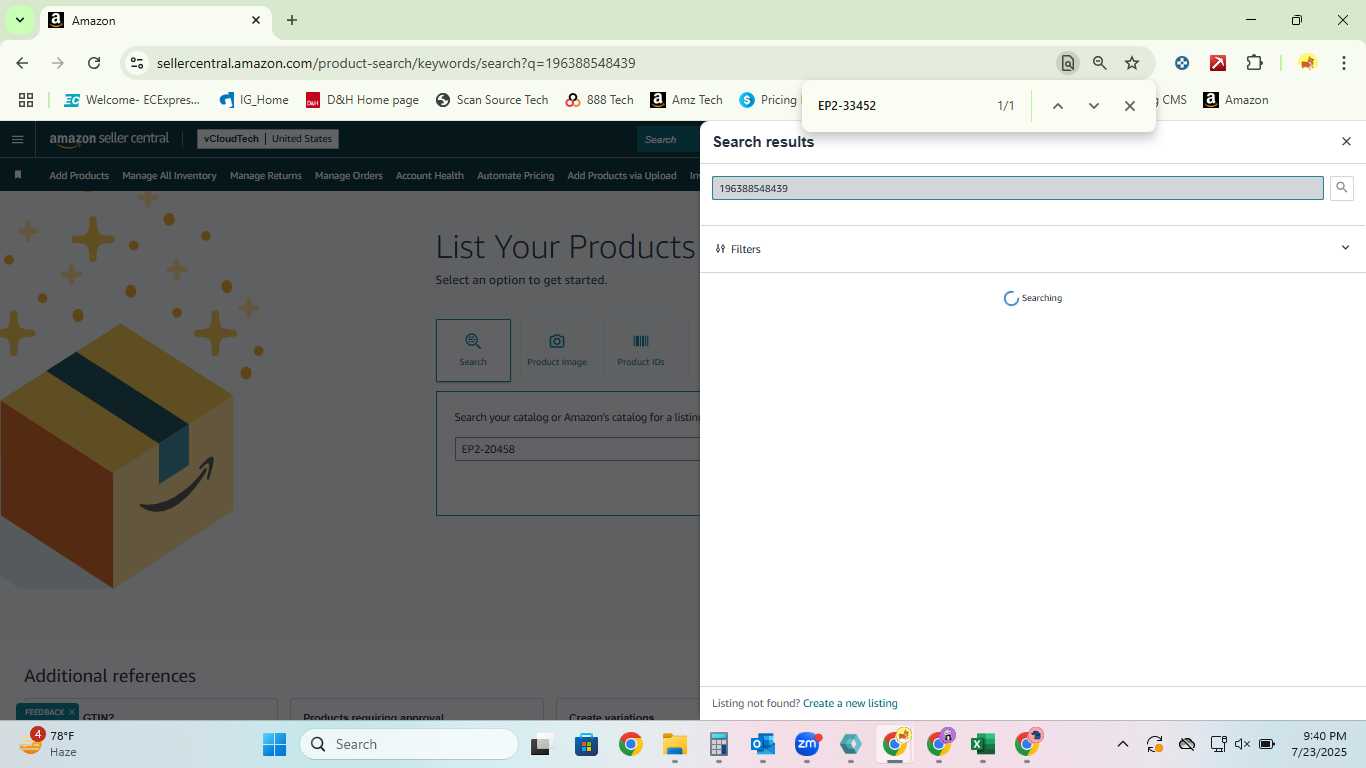Open Welcome- ECExpress bookmark

132,100
